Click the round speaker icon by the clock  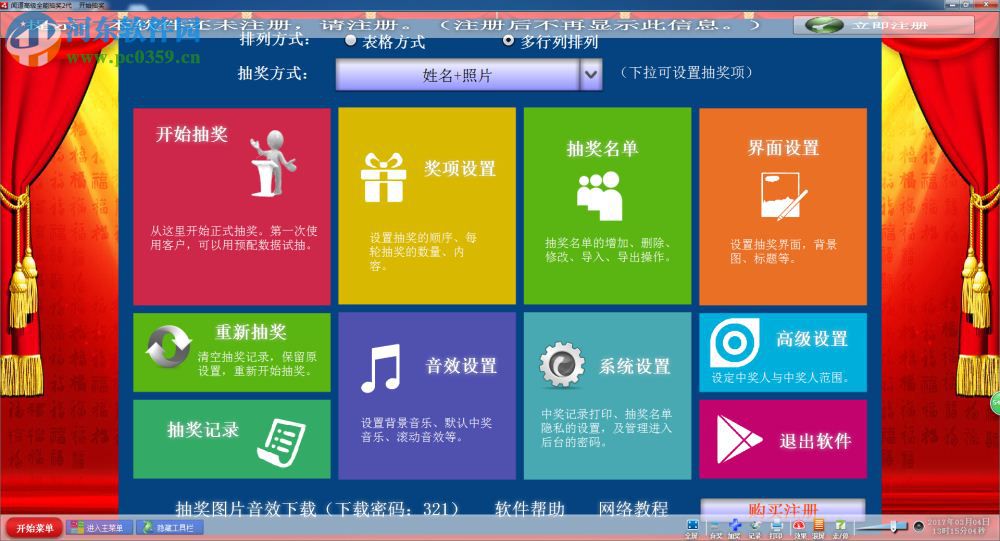point(918,526)
